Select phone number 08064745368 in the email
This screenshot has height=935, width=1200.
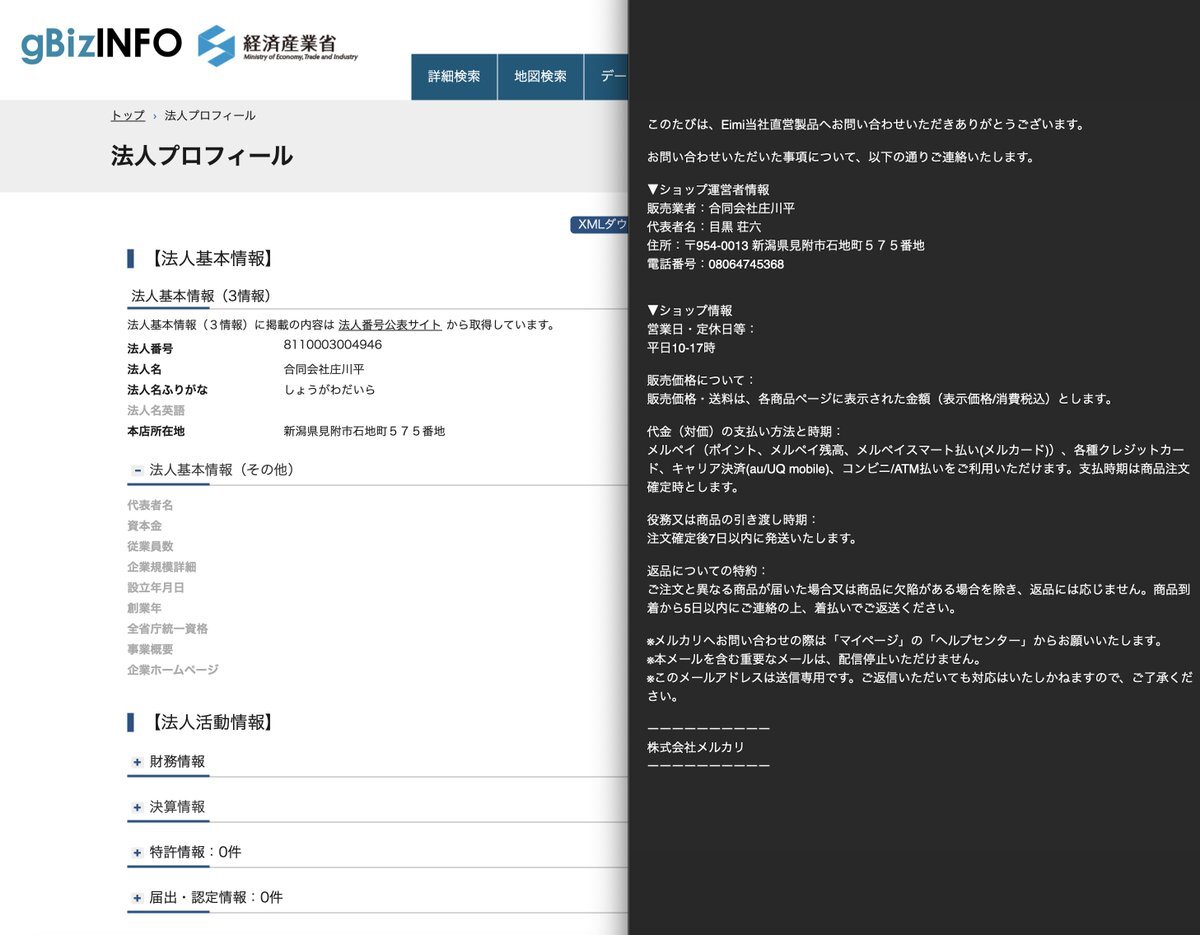(x=746, y=265)
